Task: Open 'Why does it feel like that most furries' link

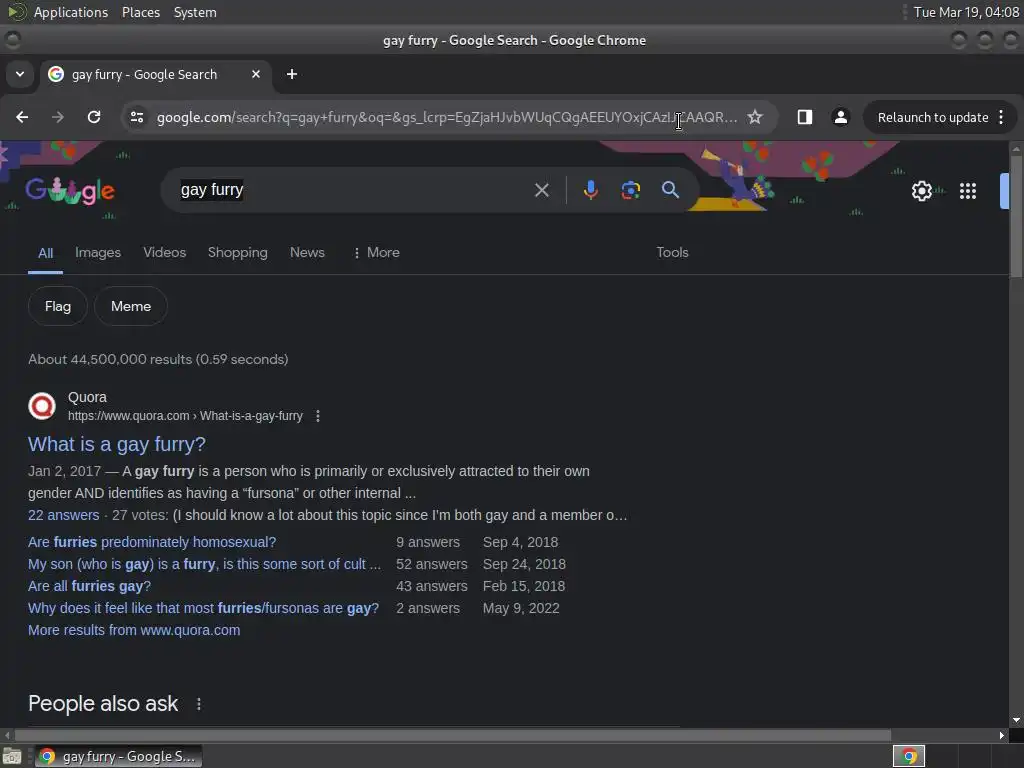Action: 203,608
